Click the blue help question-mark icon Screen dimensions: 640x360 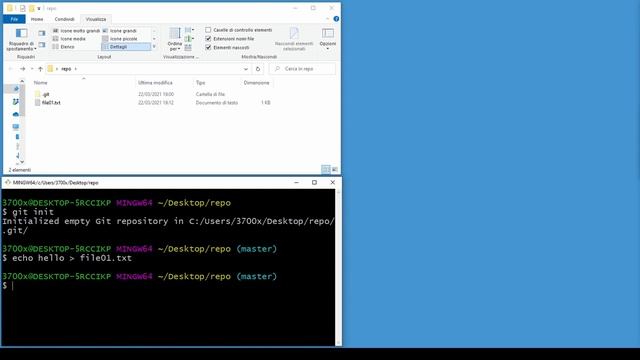[336, 19]
